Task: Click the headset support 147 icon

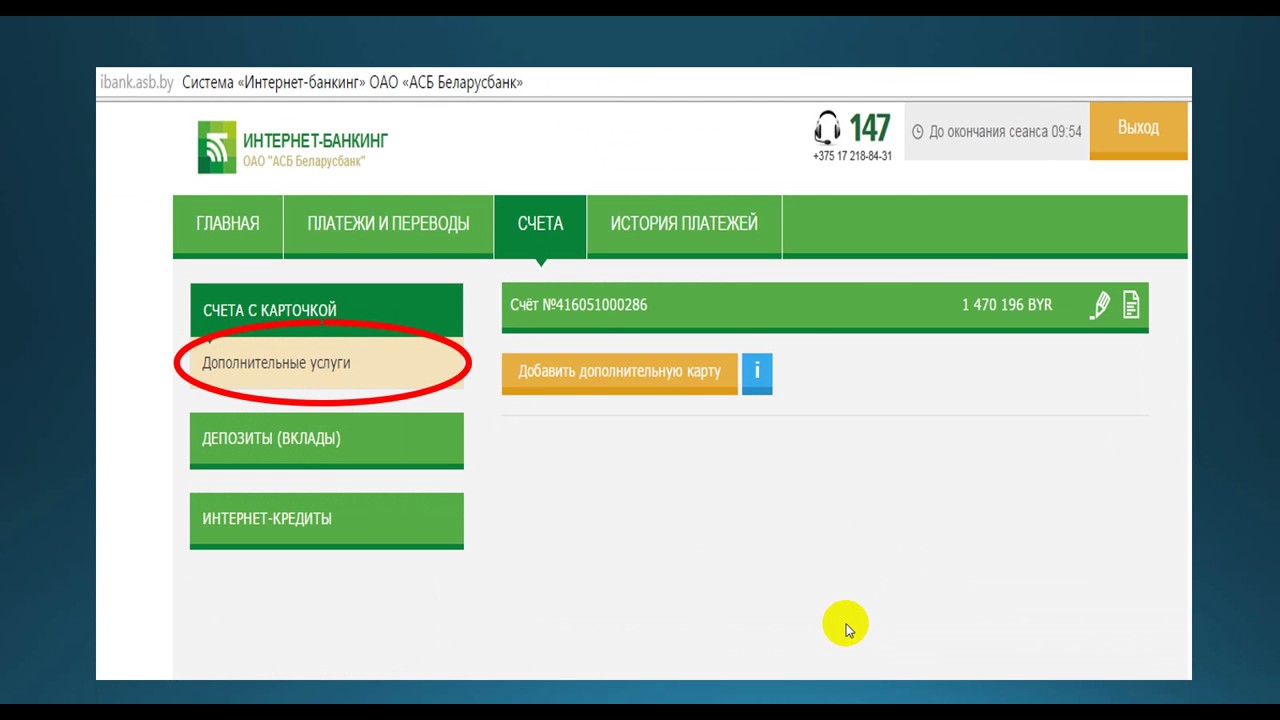Action: click(x=827, y=128)
